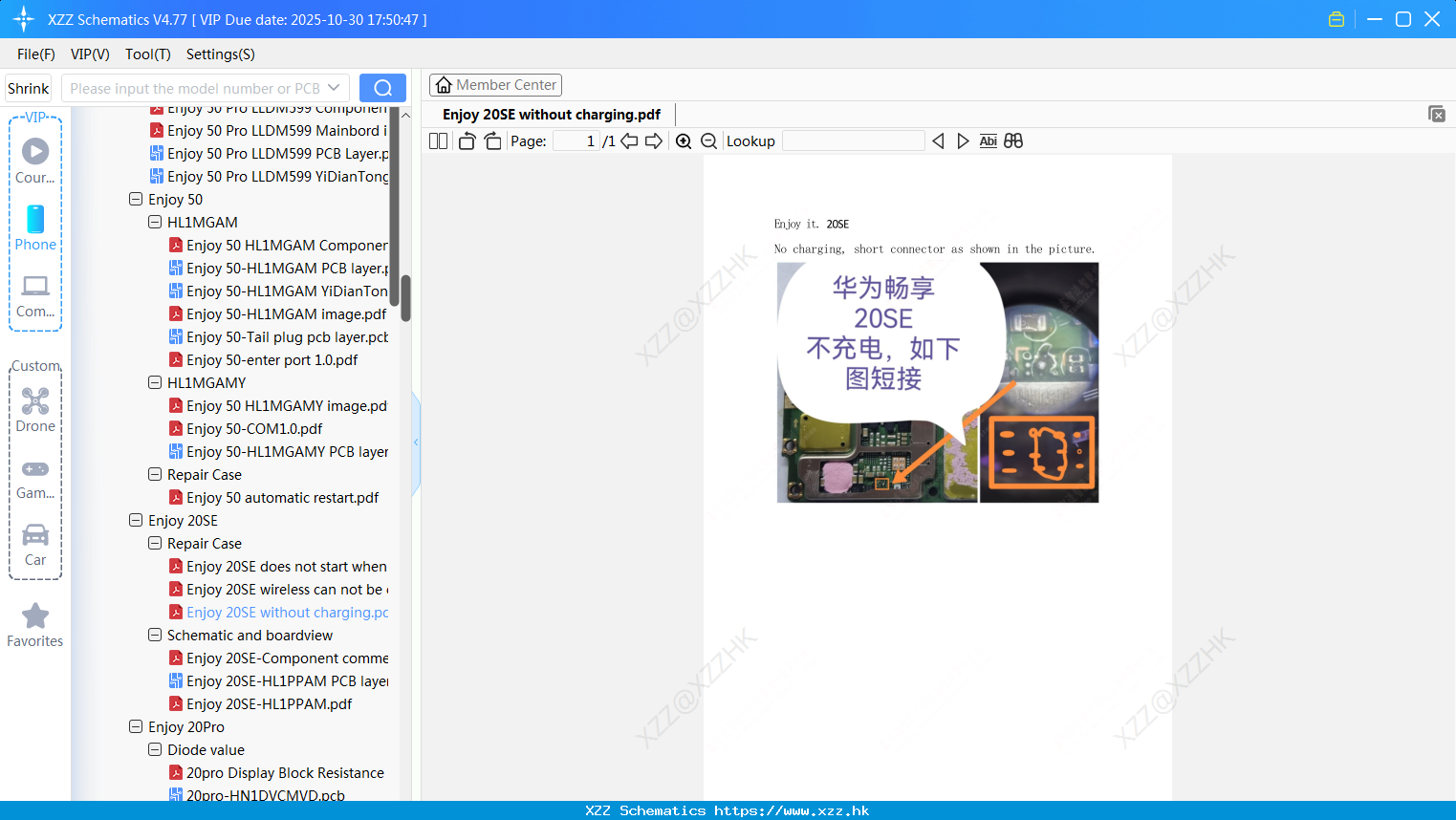Click the Lookup text field
This screenshot has width=1456, height=820.
click(853, 140)
